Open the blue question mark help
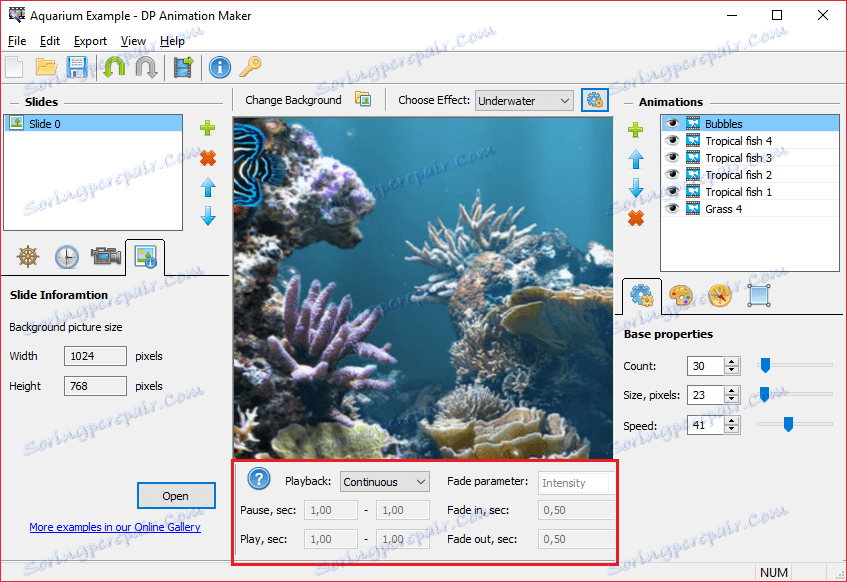Image resolution: width=847 pixels, height=582 pixels. (259, 478)
